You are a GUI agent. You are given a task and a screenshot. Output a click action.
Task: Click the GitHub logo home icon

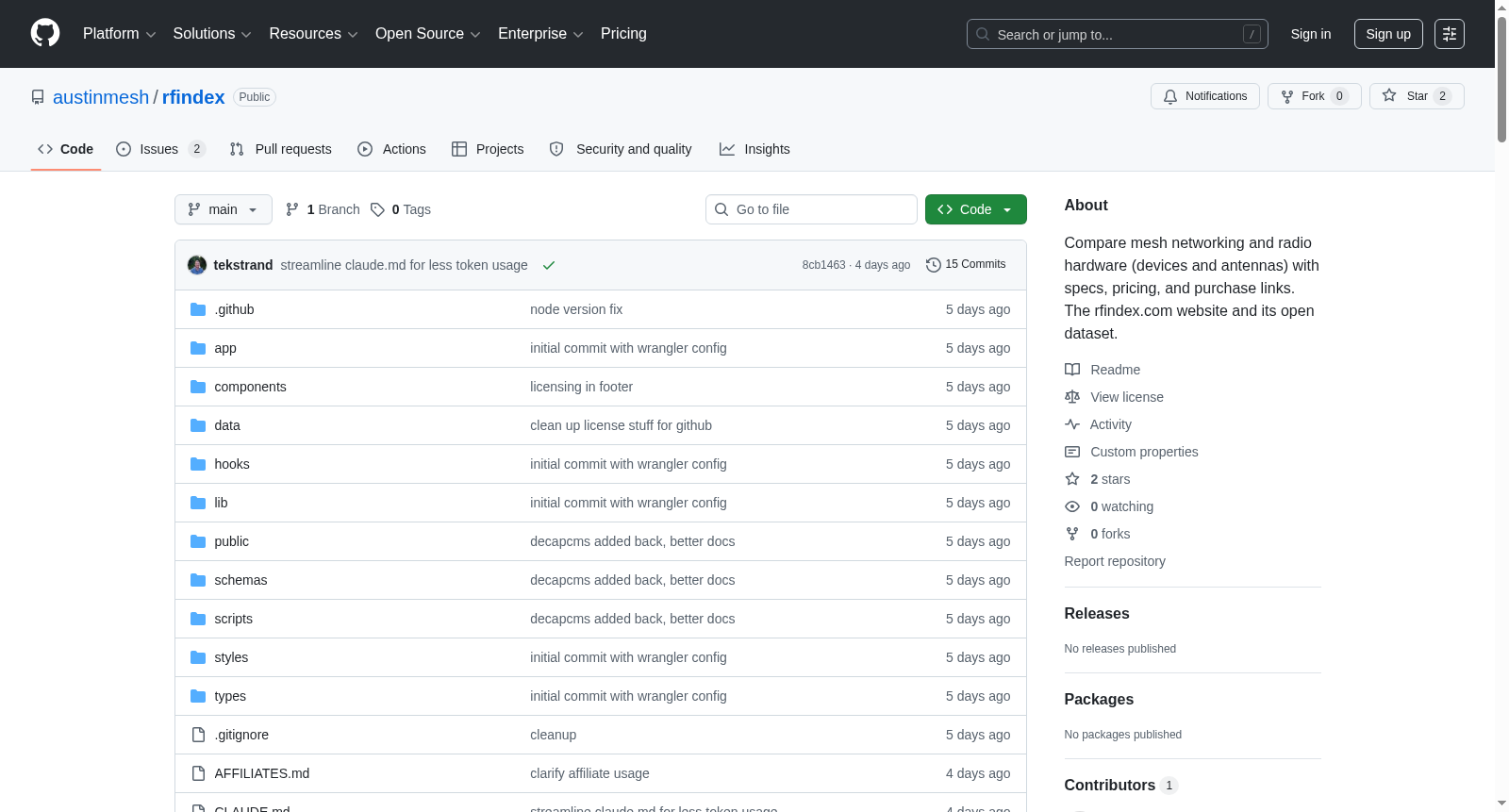45,34
